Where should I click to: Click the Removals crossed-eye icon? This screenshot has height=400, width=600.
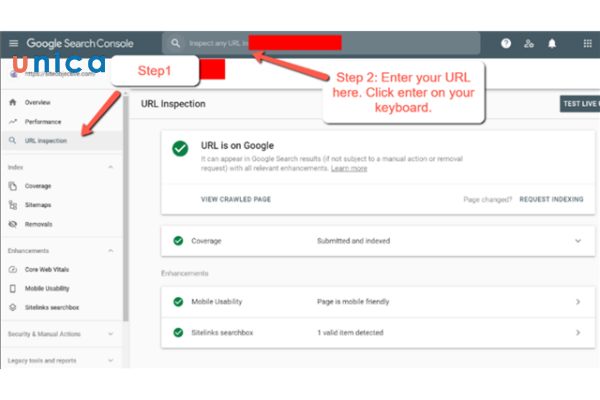(x=13, y=224)
